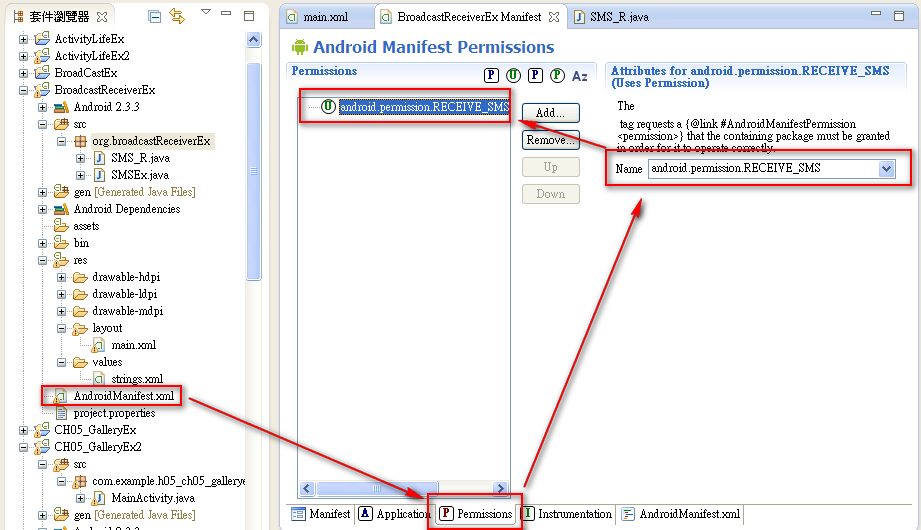Expand the ActivityLifeEx project
The height and width of the screenshot is (530, 921).
click(23, 39)
